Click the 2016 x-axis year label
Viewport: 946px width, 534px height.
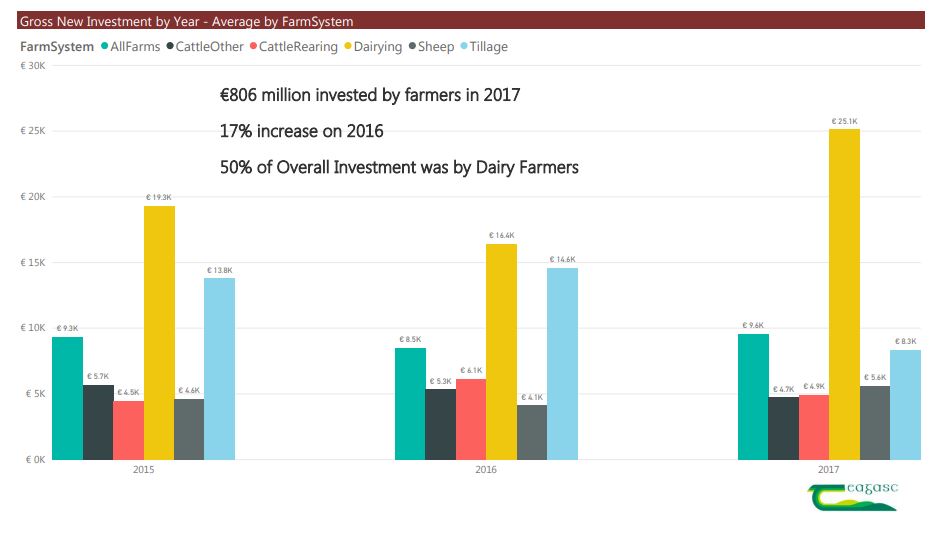coord(486,469)
